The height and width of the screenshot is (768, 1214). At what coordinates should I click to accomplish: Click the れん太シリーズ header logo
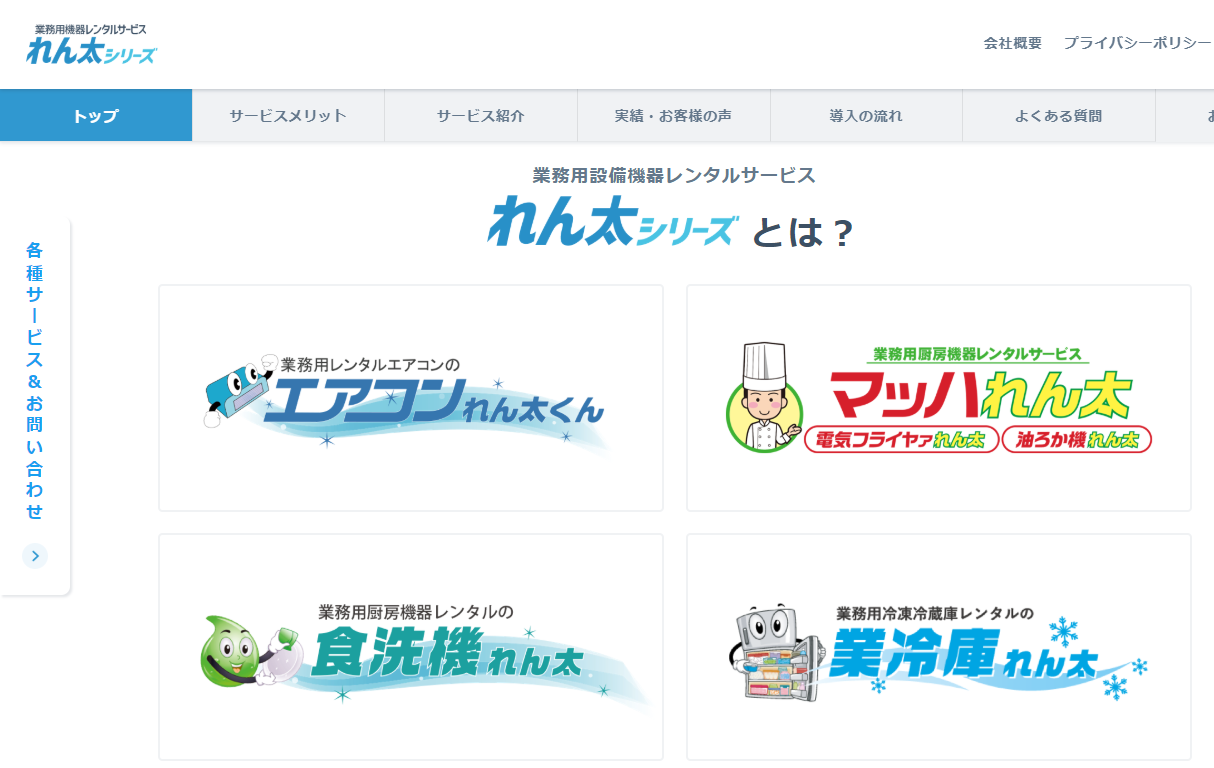click(91, 44)
